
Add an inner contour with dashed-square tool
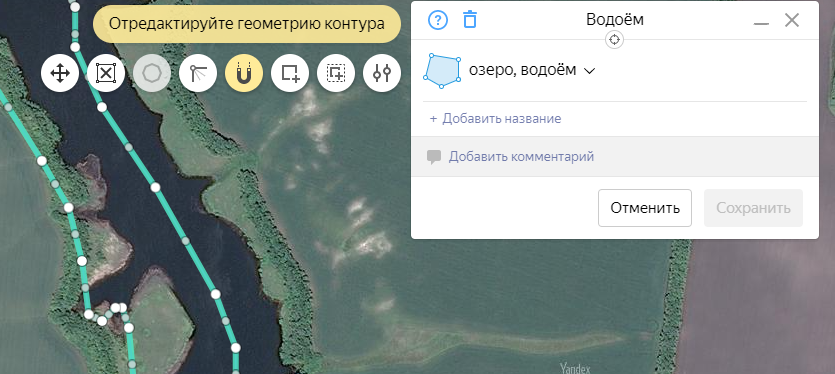(336, 73)
